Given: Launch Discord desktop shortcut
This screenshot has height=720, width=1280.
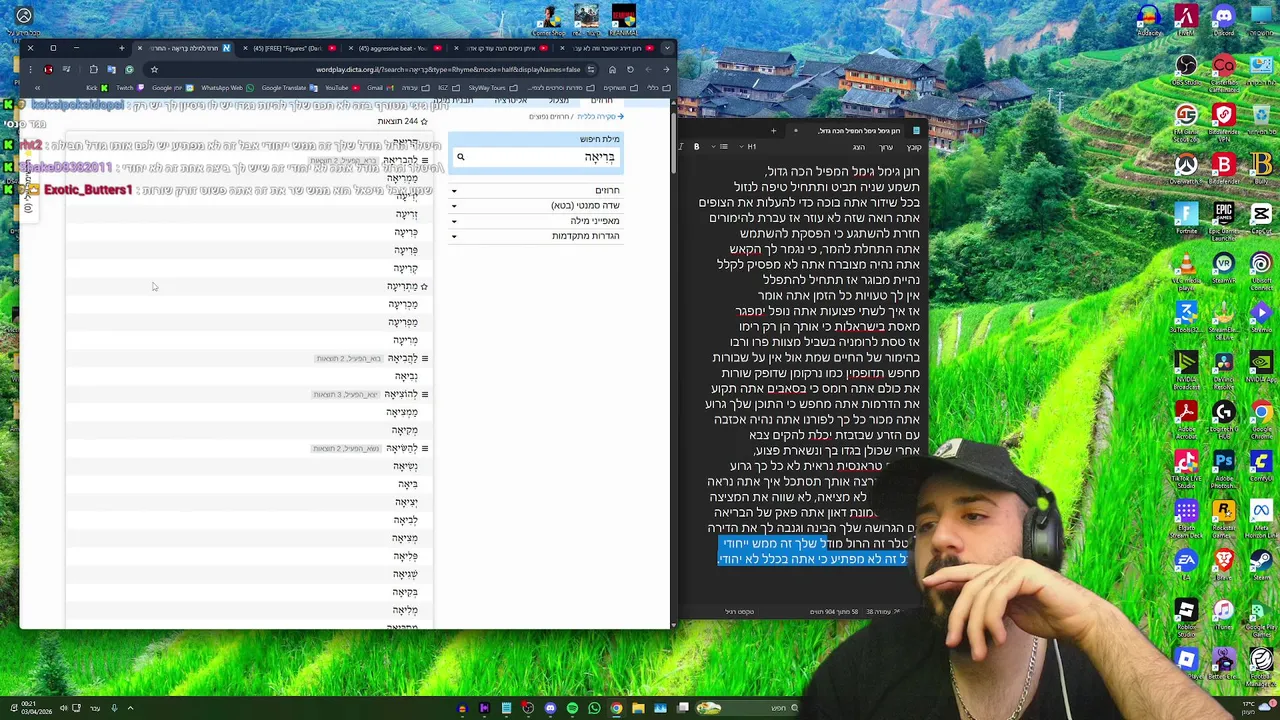Looking at the screenshot, I should (1224, 18).
